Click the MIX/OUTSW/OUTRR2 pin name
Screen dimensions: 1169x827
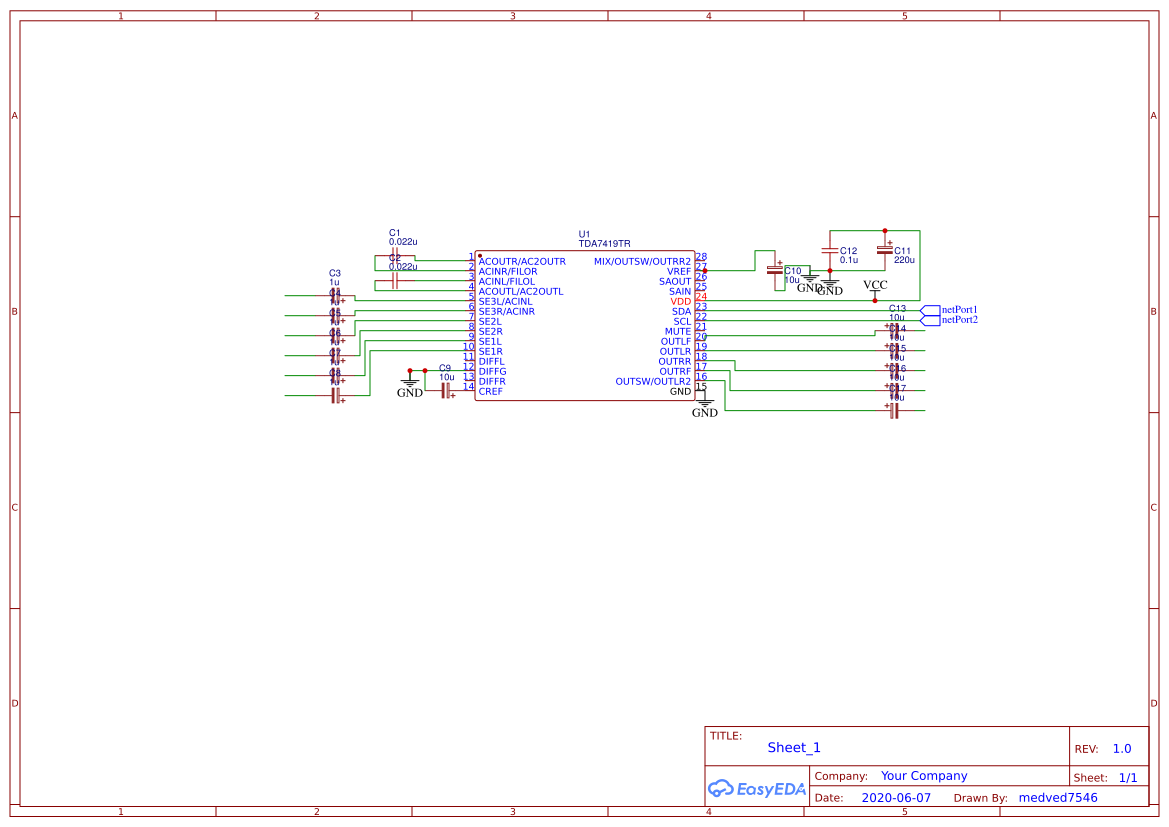tap(644, 261)
